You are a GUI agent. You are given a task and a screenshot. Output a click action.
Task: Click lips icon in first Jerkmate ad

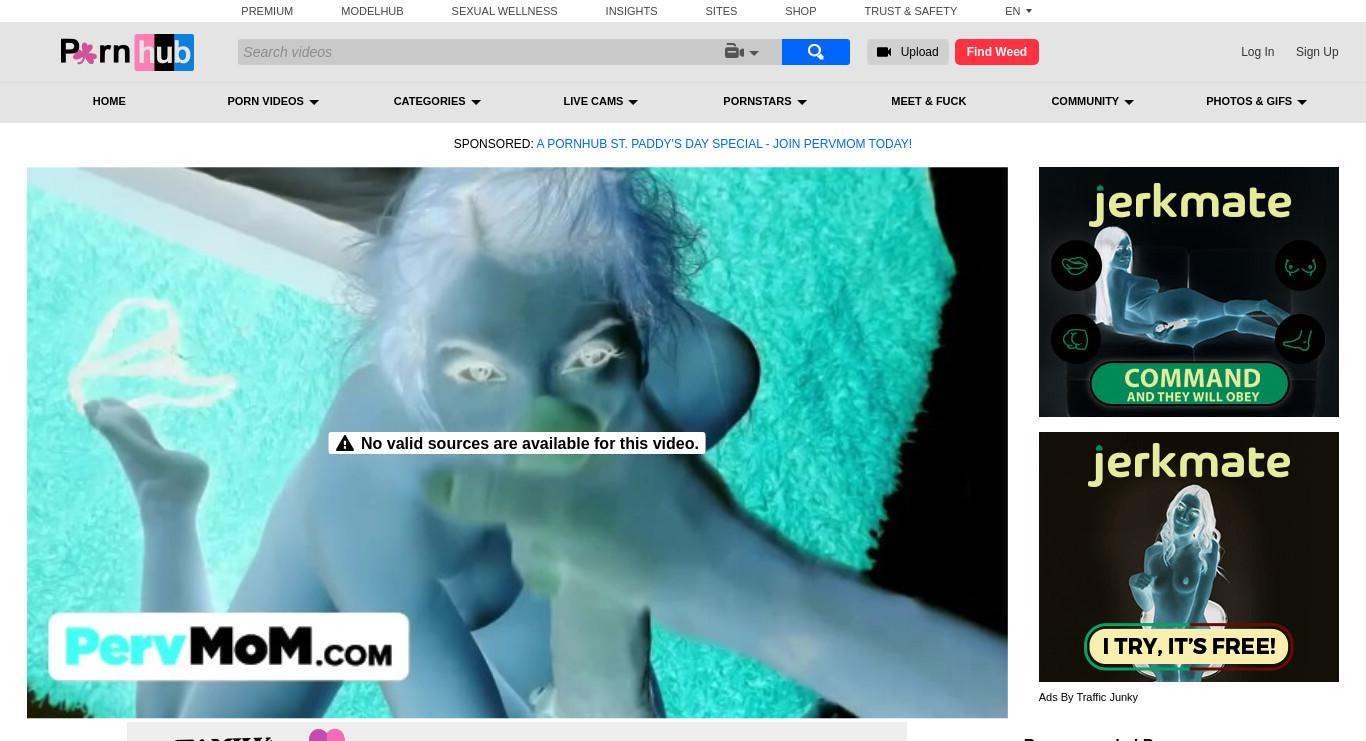[1076, 265]
